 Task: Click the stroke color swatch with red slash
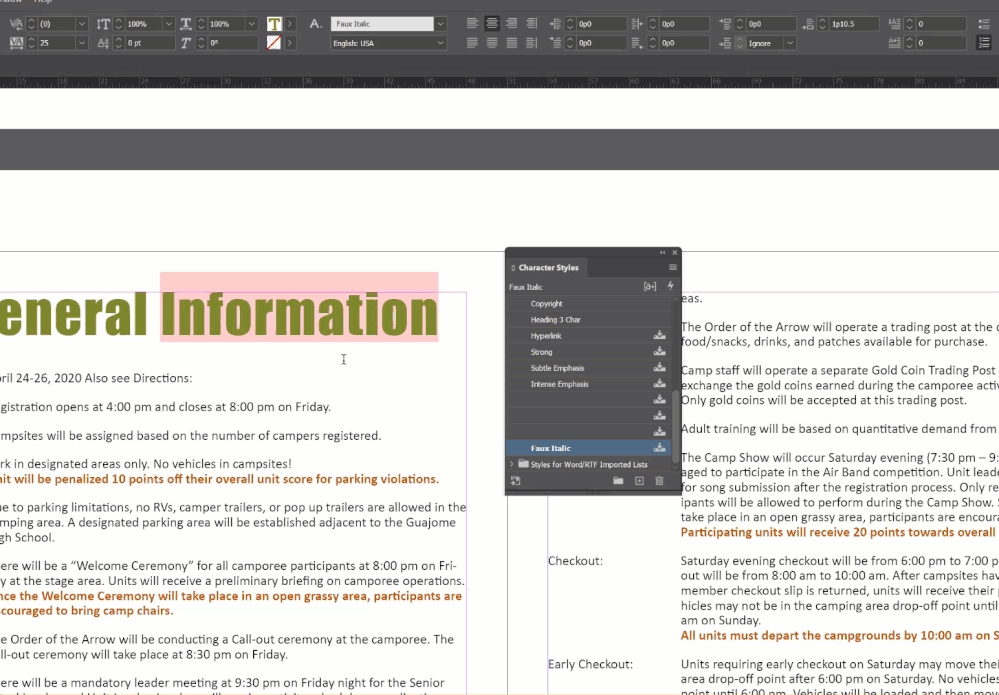click(274, 43)
